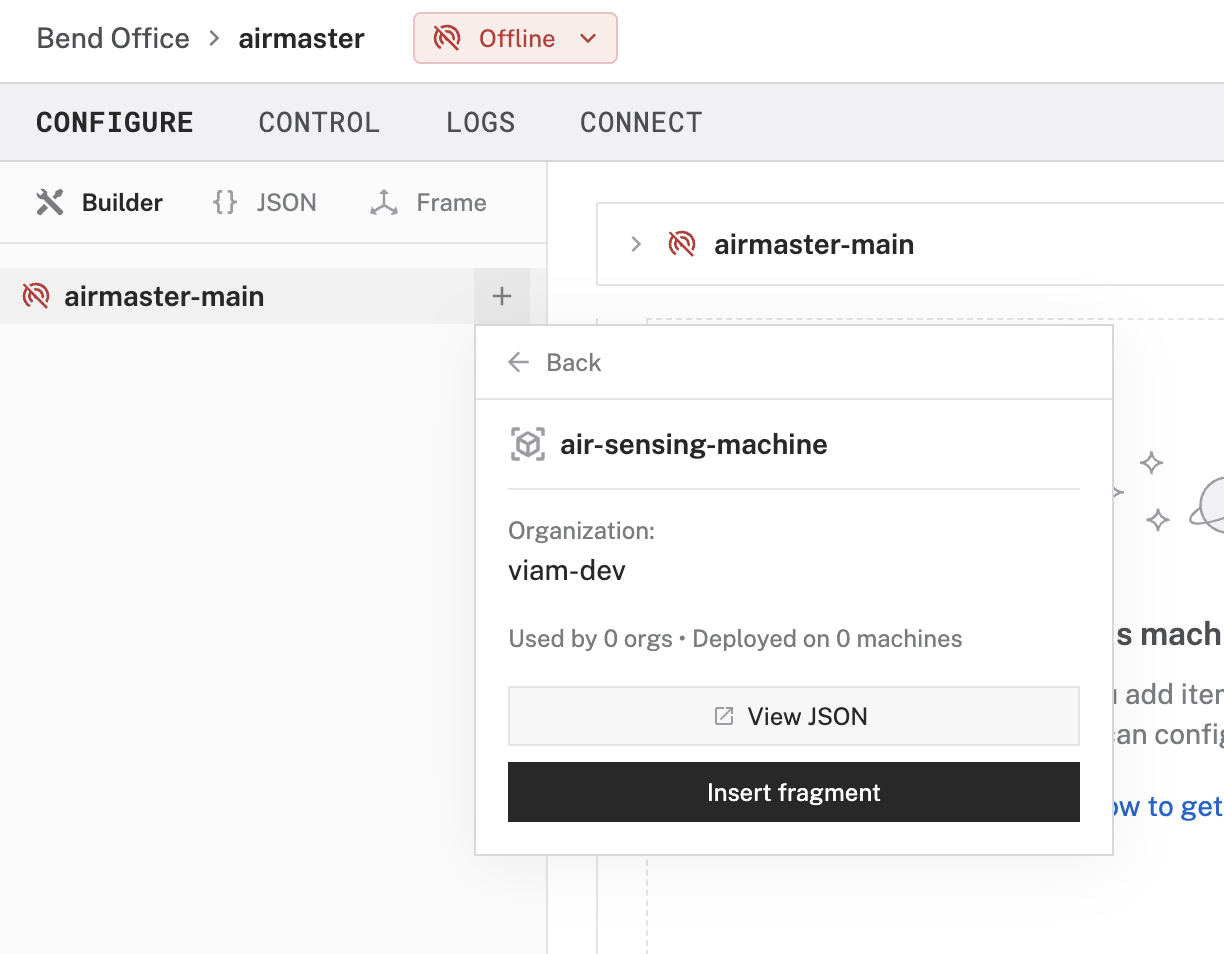Switch to the CONFIGURE tab
1224x954 pixels.
115,123
